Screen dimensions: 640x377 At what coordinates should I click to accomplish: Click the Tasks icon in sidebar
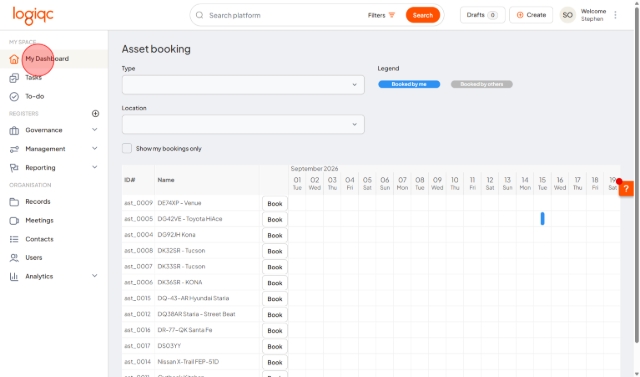(x=14, y=78)
